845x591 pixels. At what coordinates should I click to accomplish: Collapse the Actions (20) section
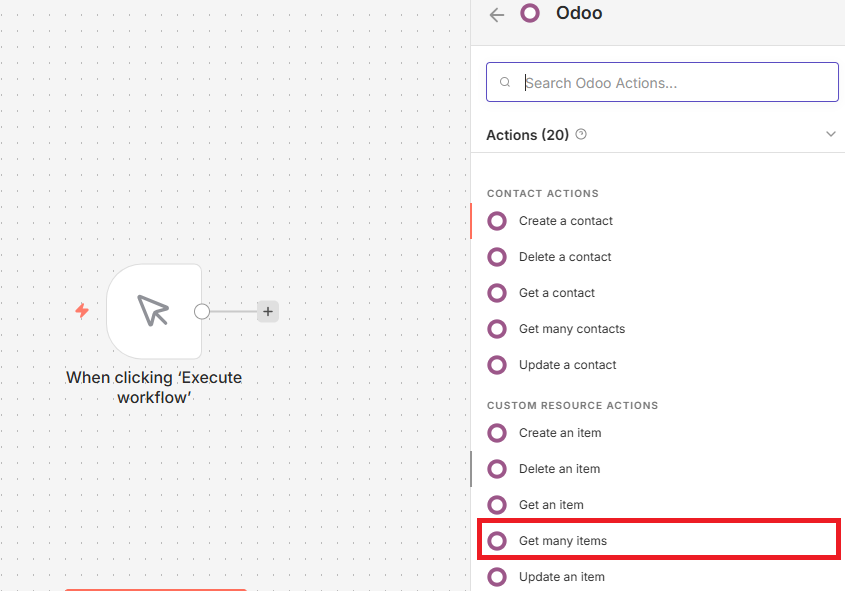[x=831, y=133]
